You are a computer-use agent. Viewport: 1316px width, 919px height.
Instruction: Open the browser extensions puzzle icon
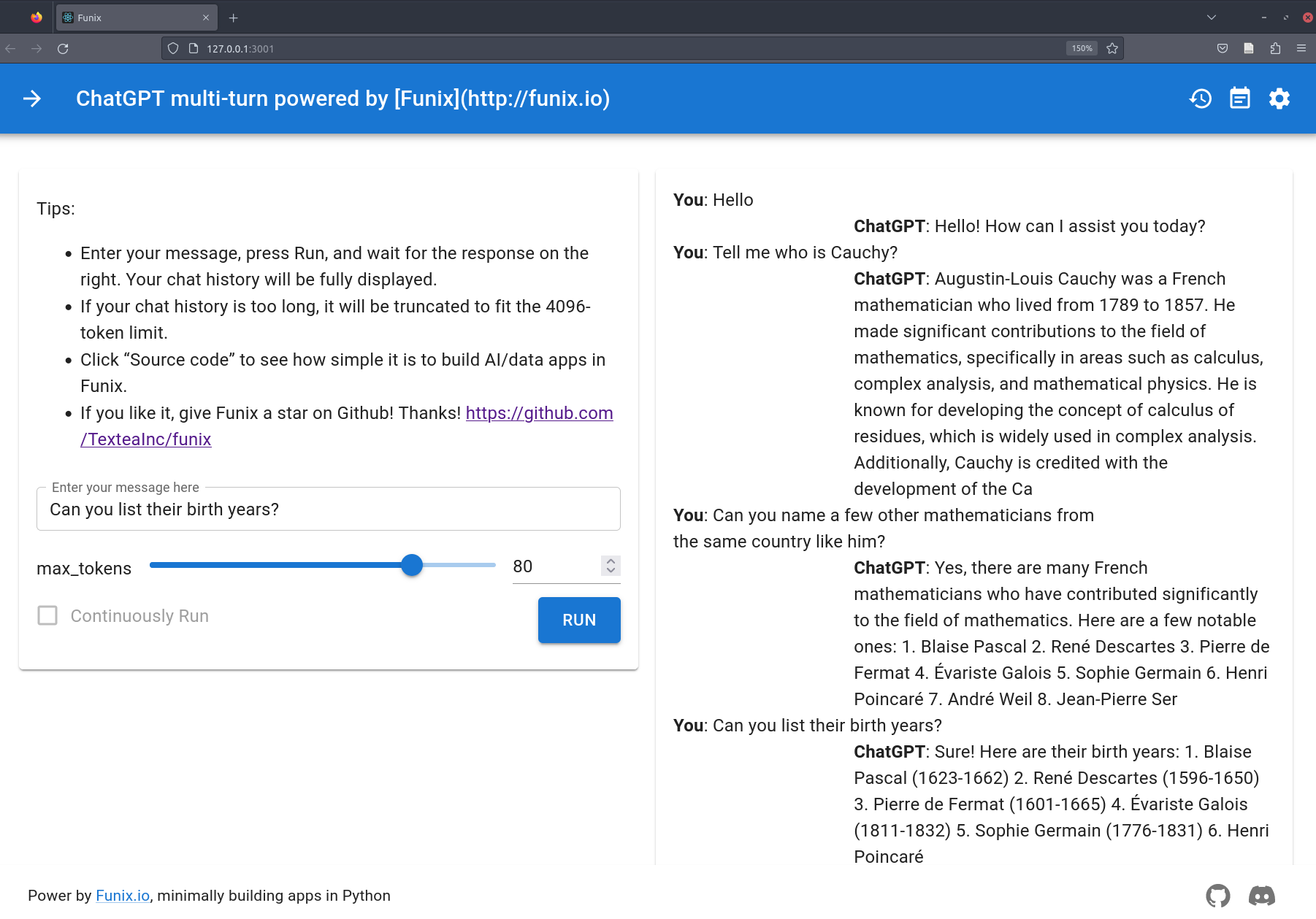[x=1275, y=49]
